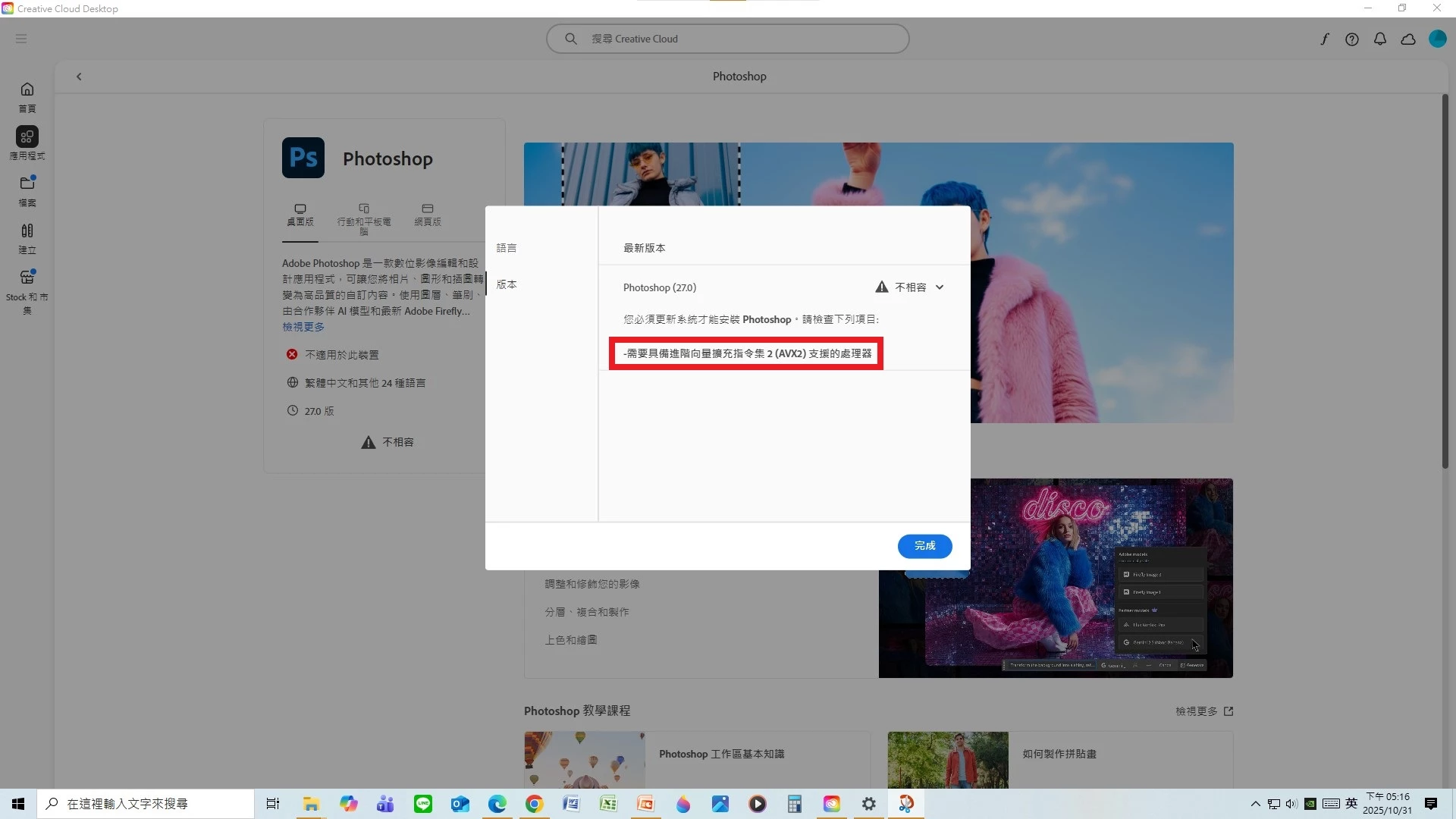
Task: Expand the 不相容 dropdown chevron for Photoshop 27.0
Action: coord(940,287)
